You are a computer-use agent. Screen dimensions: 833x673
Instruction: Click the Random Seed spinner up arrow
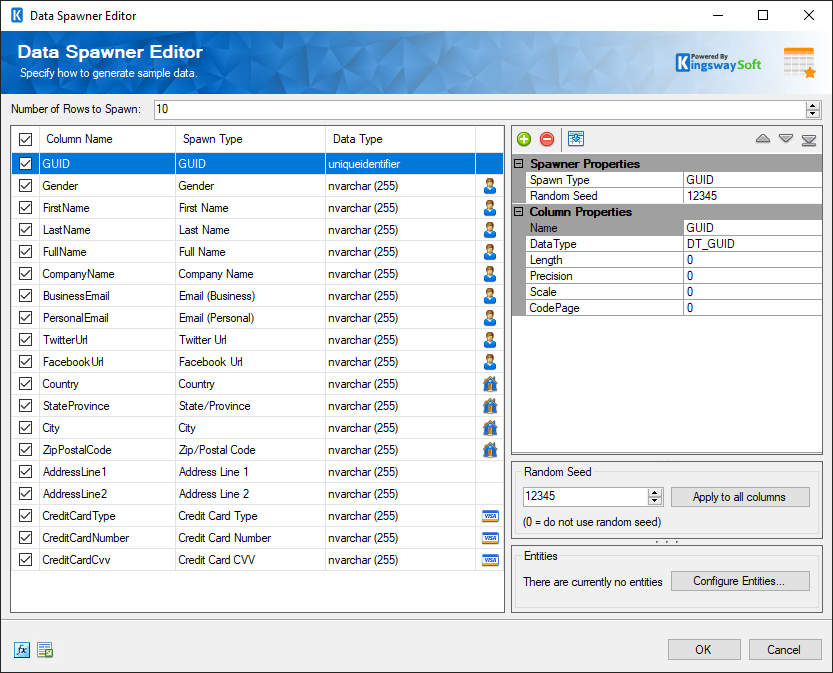655,492
